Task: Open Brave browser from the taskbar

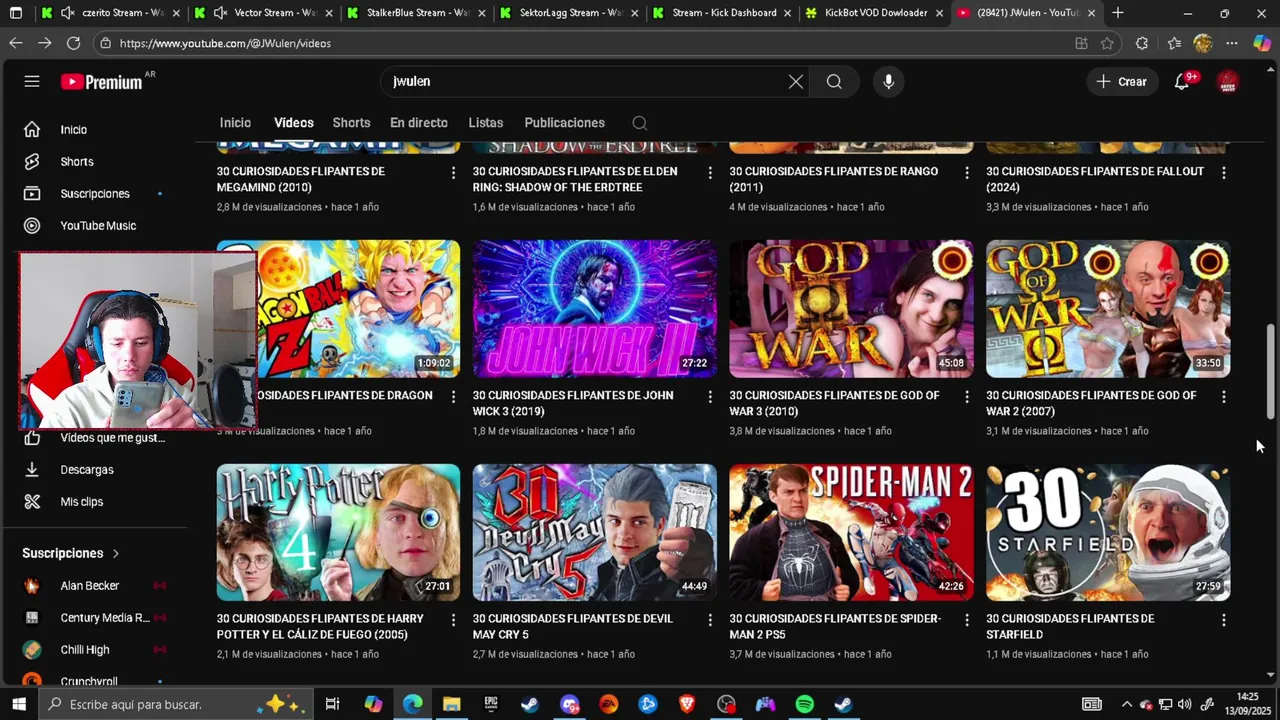Action: (x=687, y=704)
